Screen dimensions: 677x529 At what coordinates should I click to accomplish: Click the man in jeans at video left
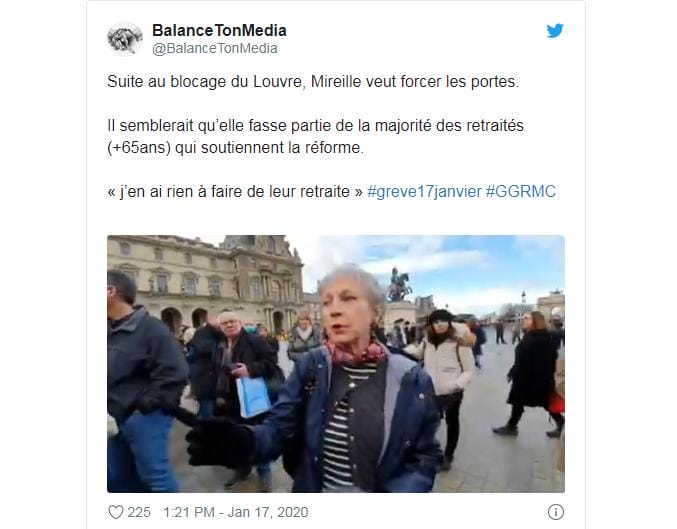pos(142,382)
